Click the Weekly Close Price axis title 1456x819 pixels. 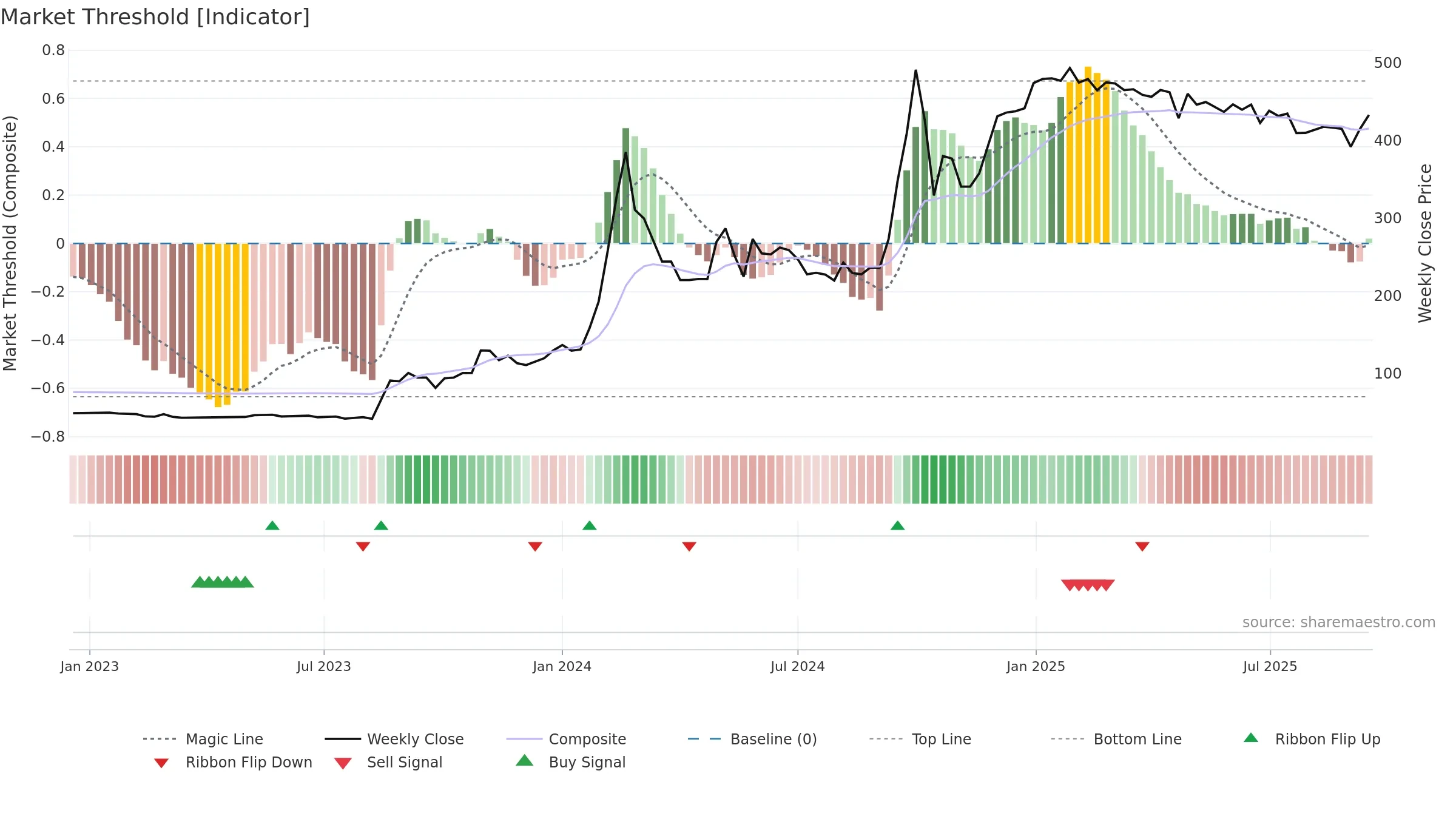(1425, 243)
